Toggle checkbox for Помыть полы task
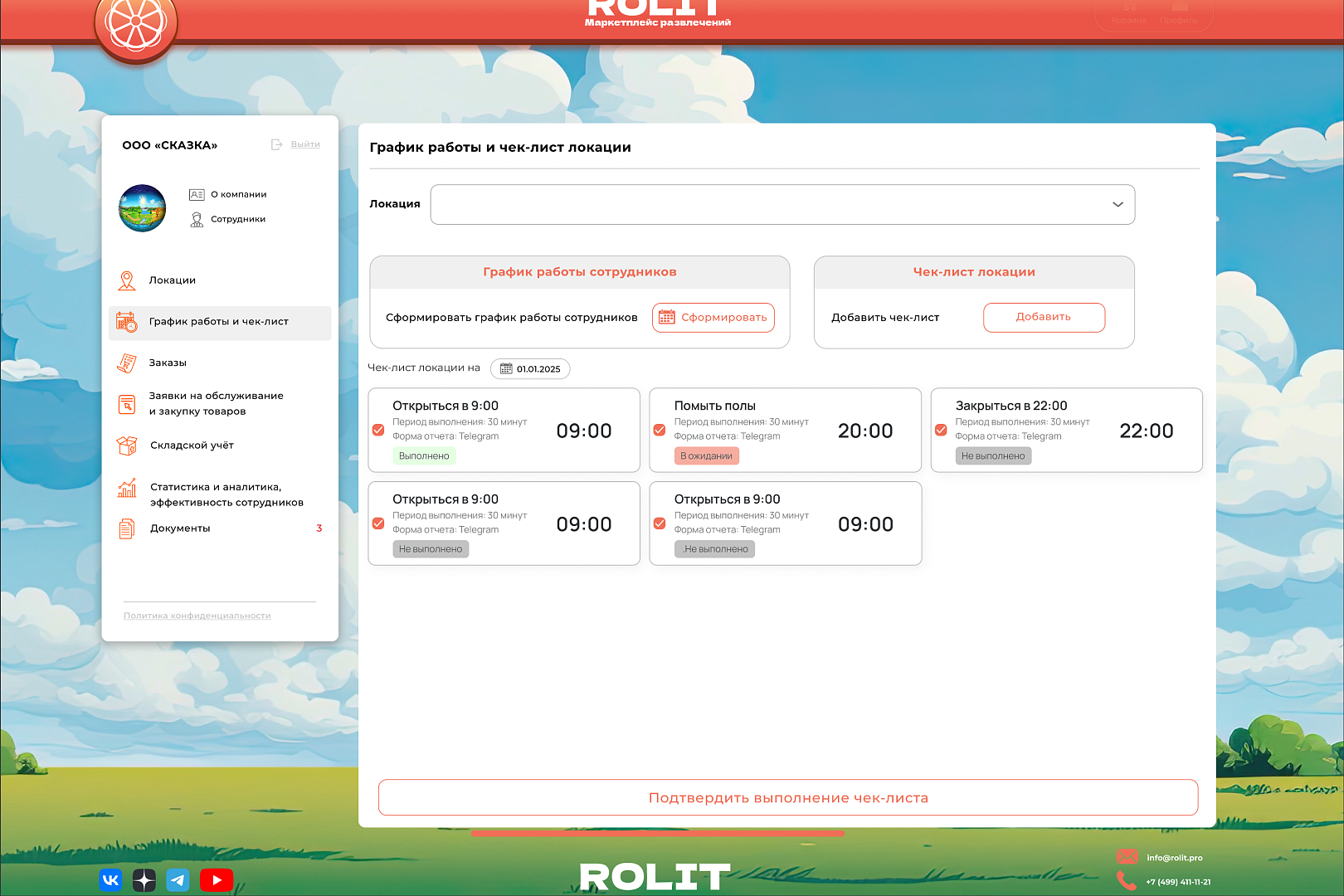This screenshot has height=896, width=1344. point(660,430)
